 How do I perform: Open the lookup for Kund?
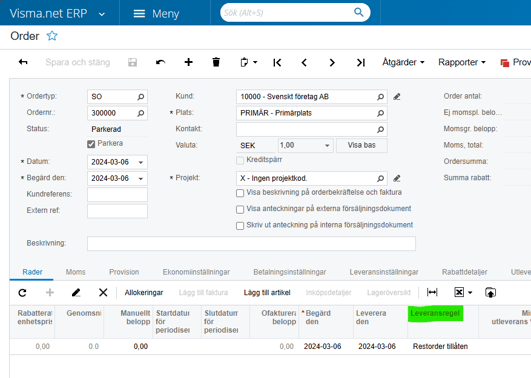click(380, 97)
